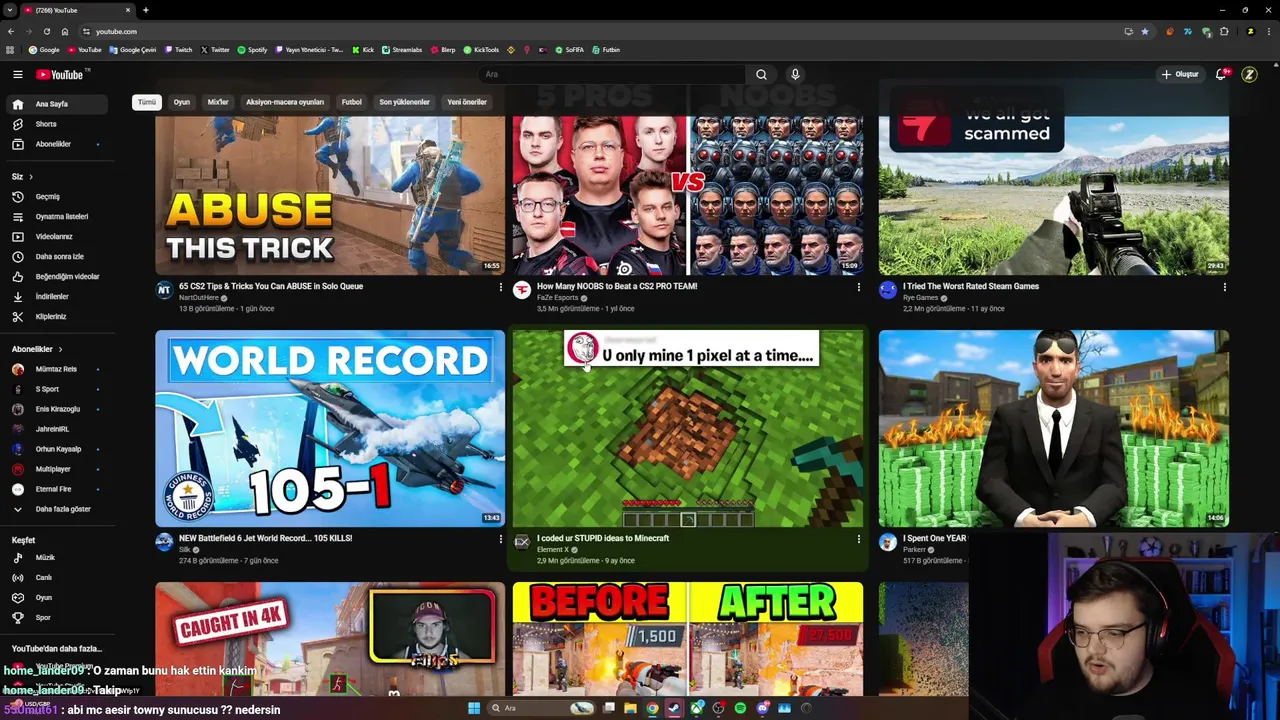Screen dimensions: 1280x720
Task: Open Ana Sayfa home
Action: click(58, 104)
